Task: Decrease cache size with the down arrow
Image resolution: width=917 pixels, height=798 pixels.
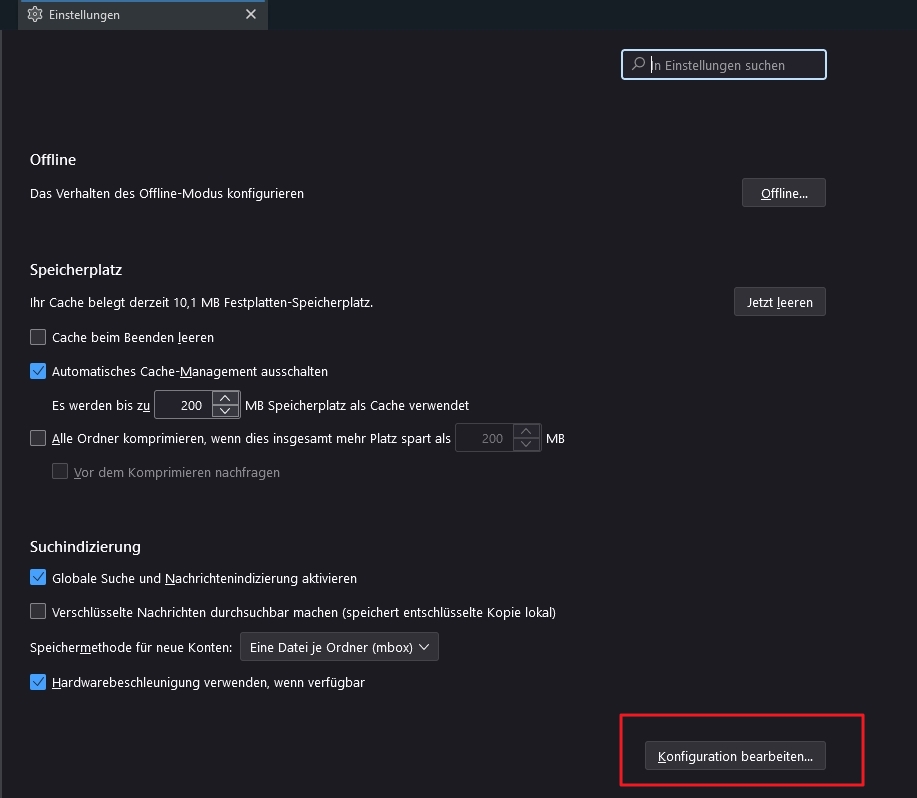Action: [x=226, y=412]
